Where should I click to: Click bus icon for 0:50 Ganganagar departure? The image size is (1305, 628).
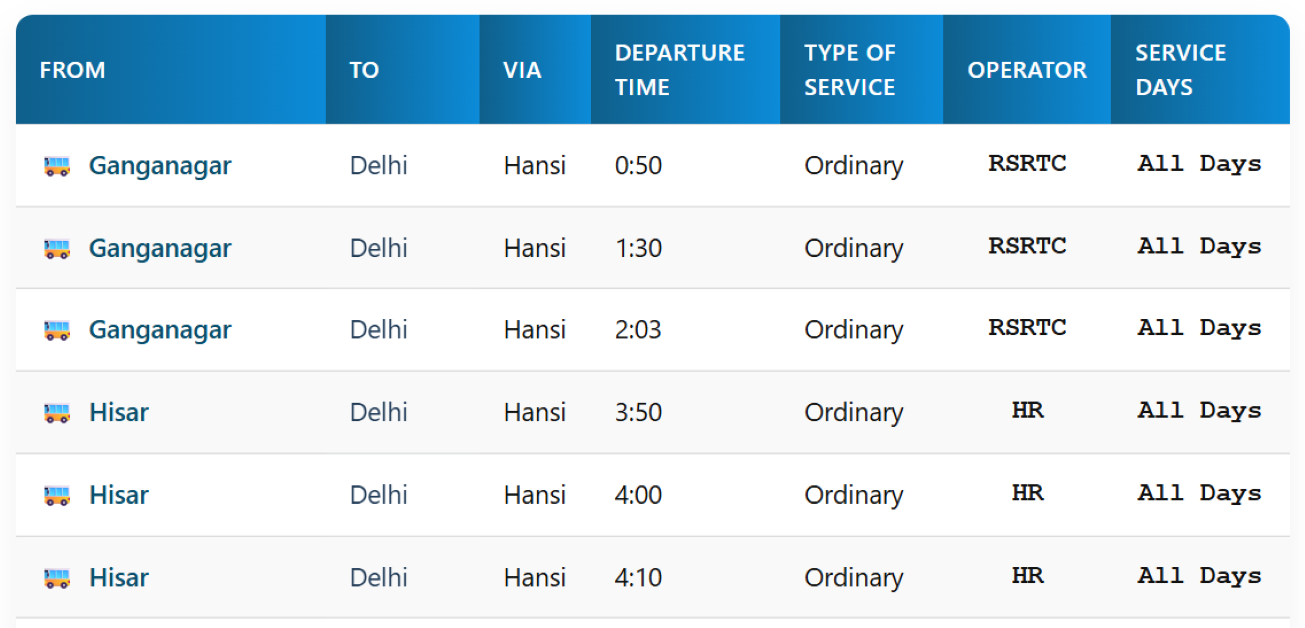coord(57,166)
